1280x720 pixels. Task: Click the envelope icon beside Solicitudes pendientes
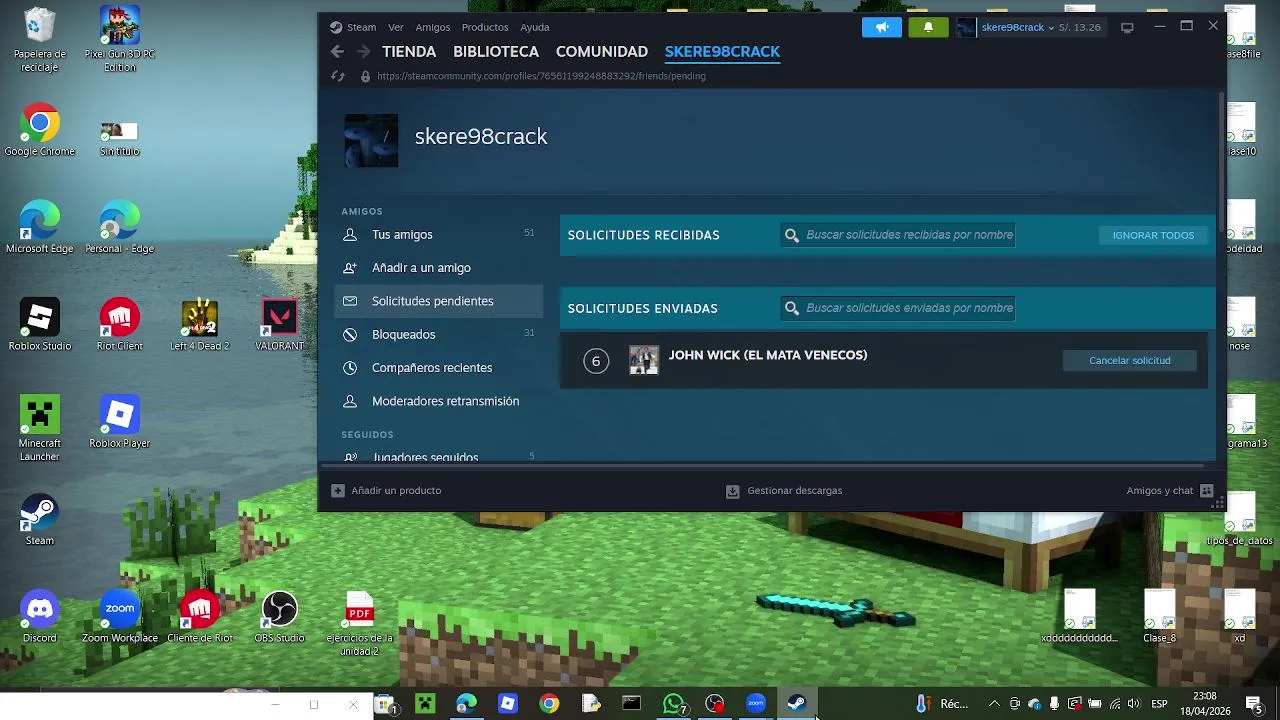pos(350,301)
